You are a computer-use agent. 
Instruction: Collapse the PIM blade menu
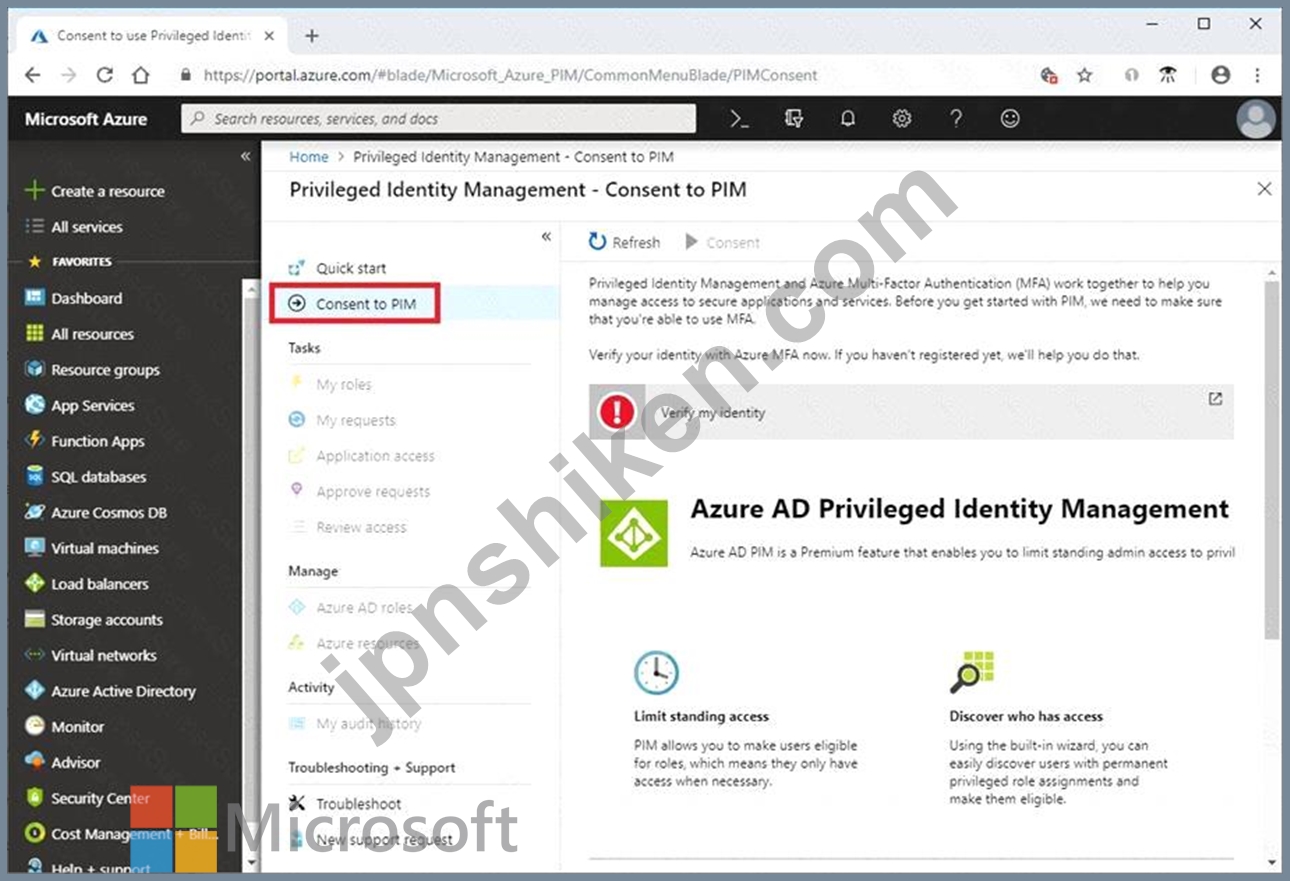point(546,237)
